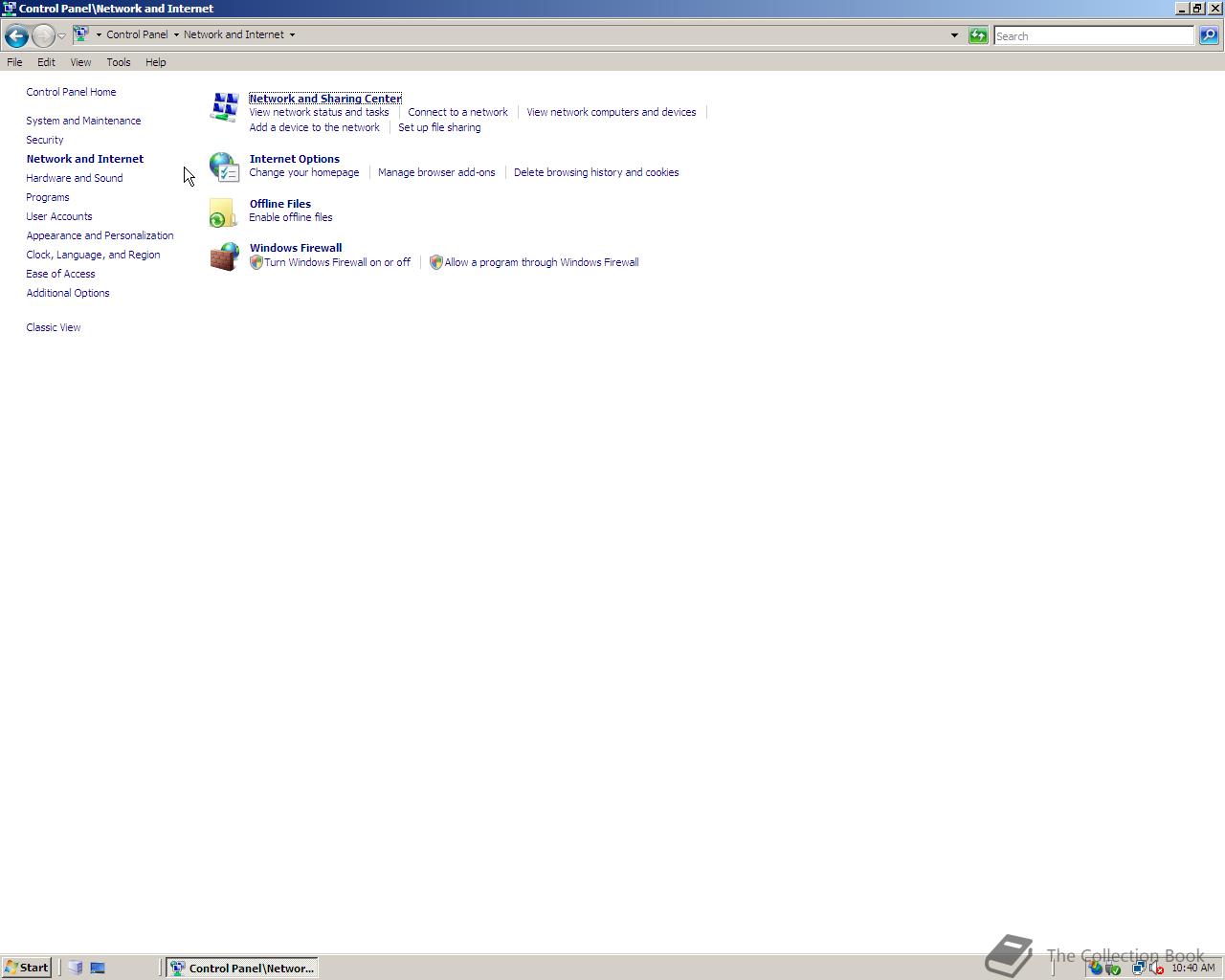Open Hardware and Sound category
Screen dimensions: 1225x980
click(75, 178)
